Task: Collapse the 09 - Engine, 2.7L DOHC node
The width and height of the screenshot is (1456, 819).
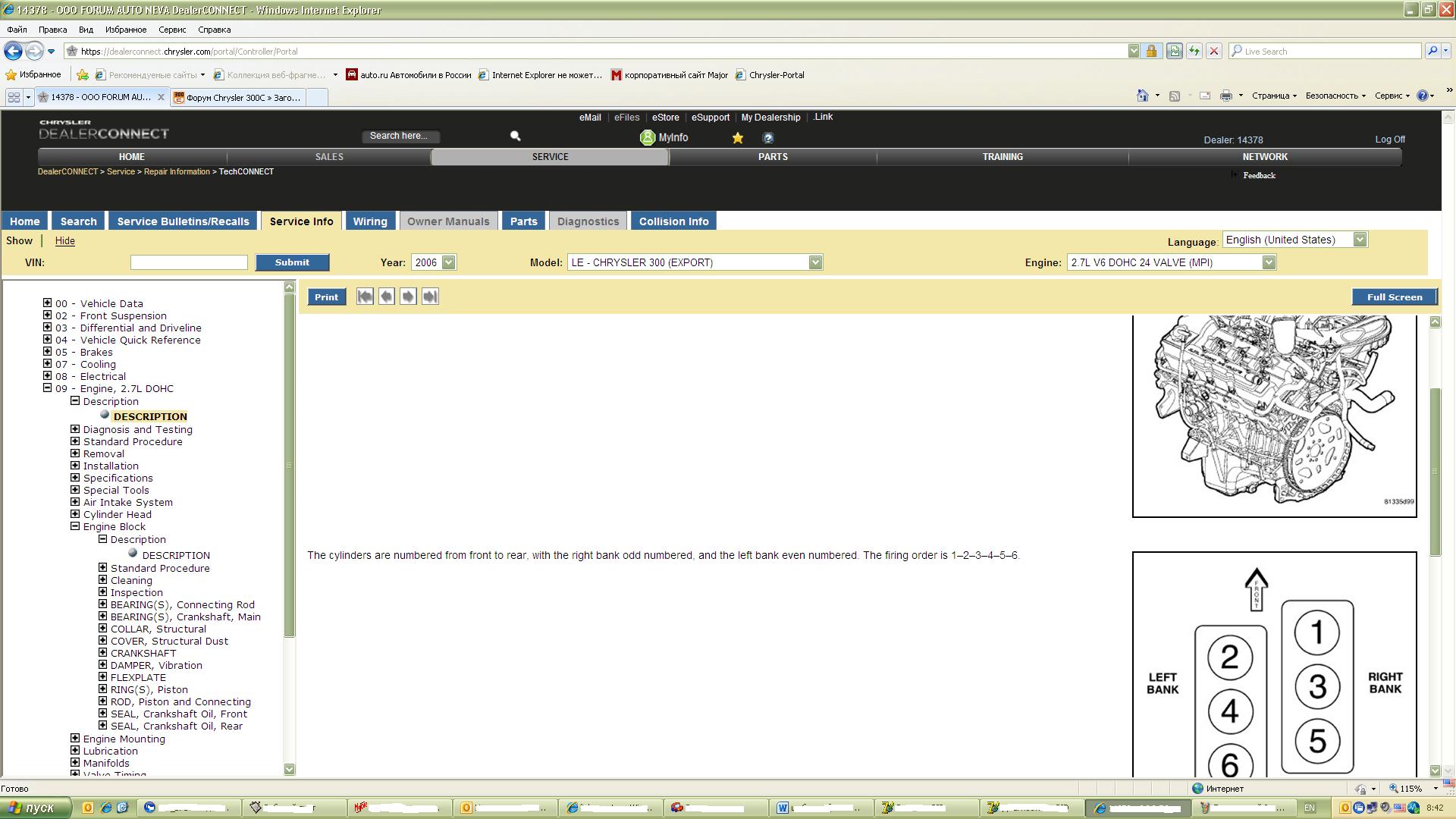Action: tap(47, 388)
